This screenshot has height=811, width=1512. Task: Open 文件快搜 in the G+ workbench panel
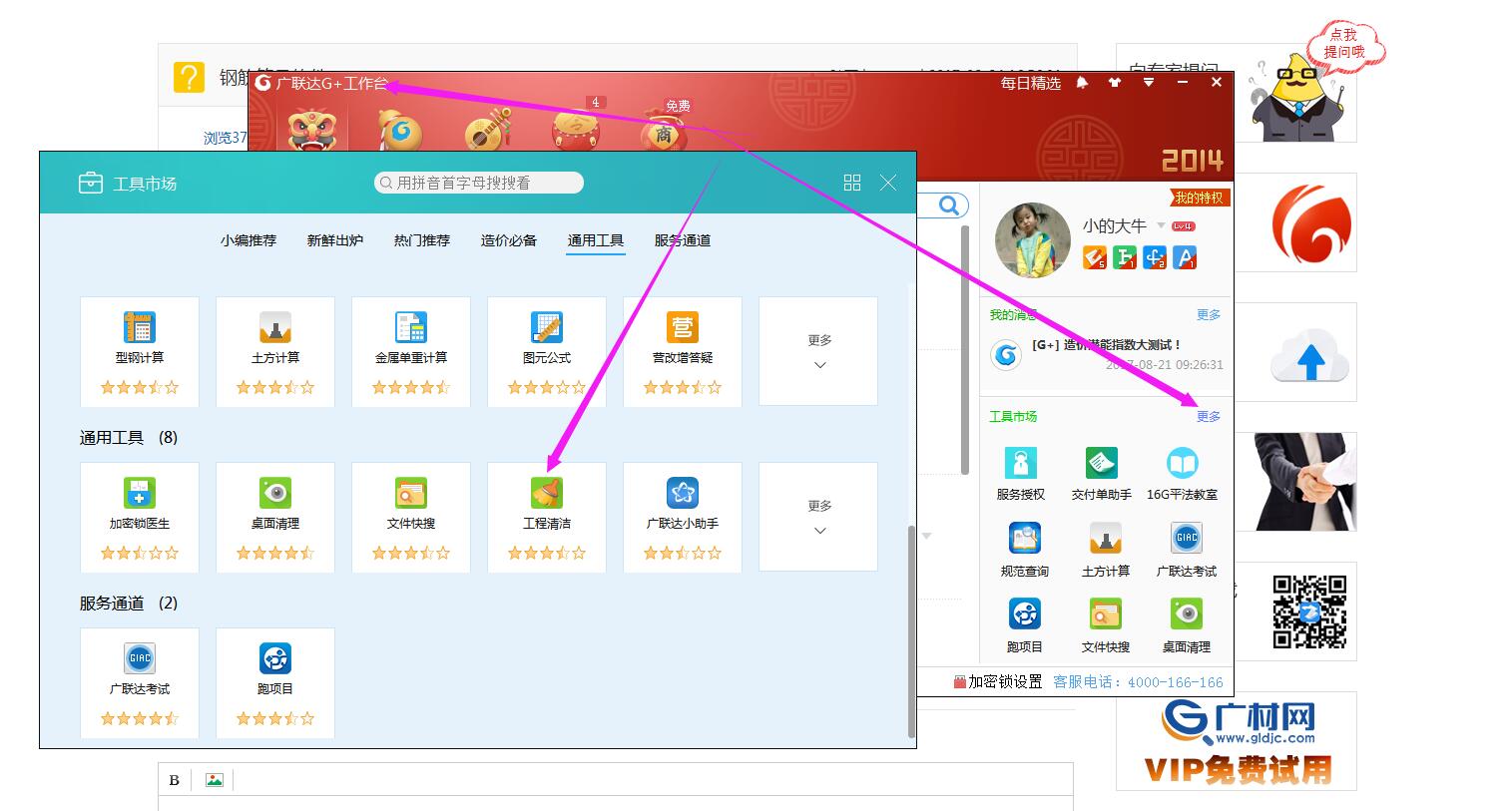click(1106, 626)
